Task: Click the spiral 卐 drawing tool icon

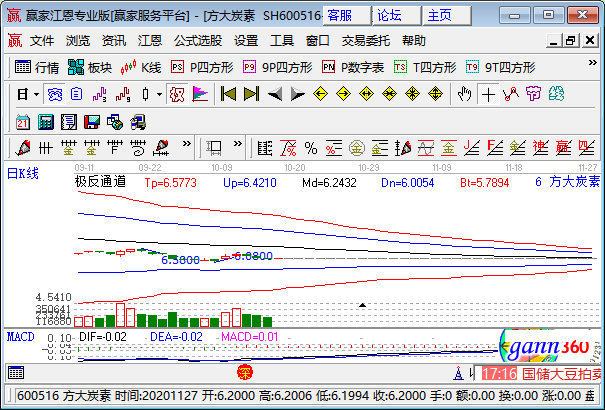Action: click(x=138, y=148)
